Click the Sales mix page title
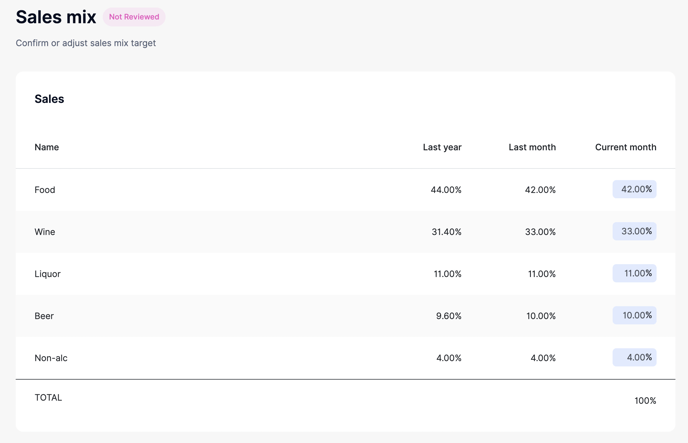 click(x=56, y=17)
